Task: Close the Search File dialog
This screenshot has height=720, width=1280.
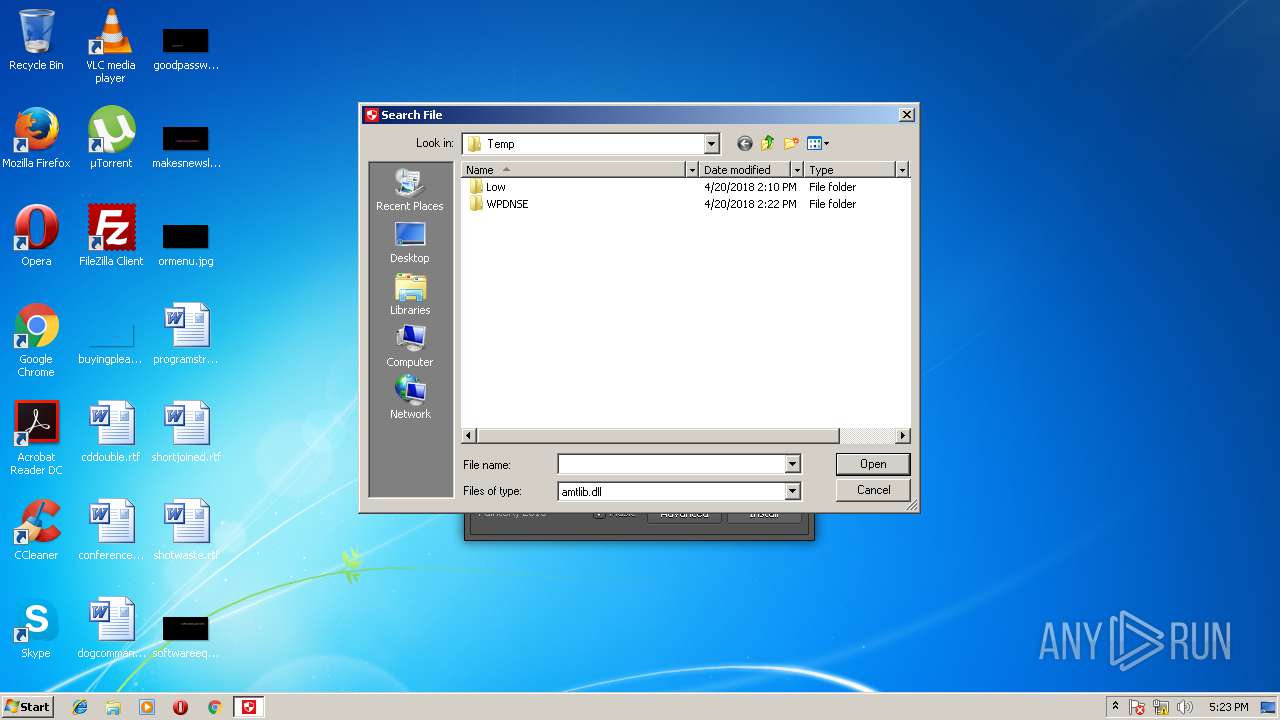Action: [x=906, y=115]
